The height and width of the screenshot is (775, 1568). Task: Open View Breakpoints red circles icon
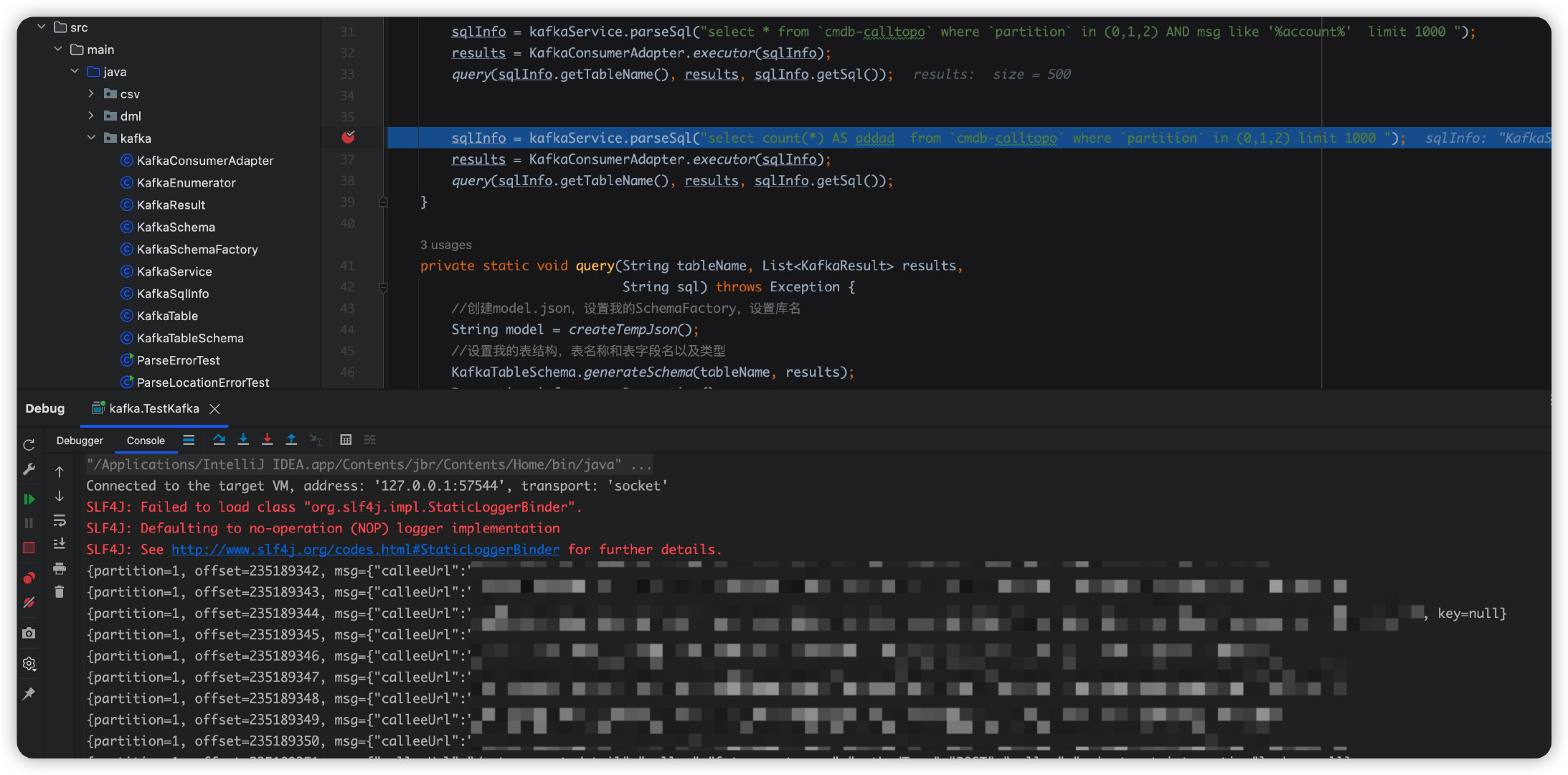tap(29, 578)
